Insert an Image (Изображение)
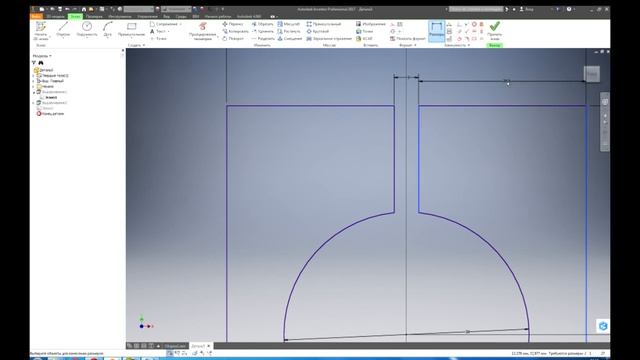 coord(370,24)
